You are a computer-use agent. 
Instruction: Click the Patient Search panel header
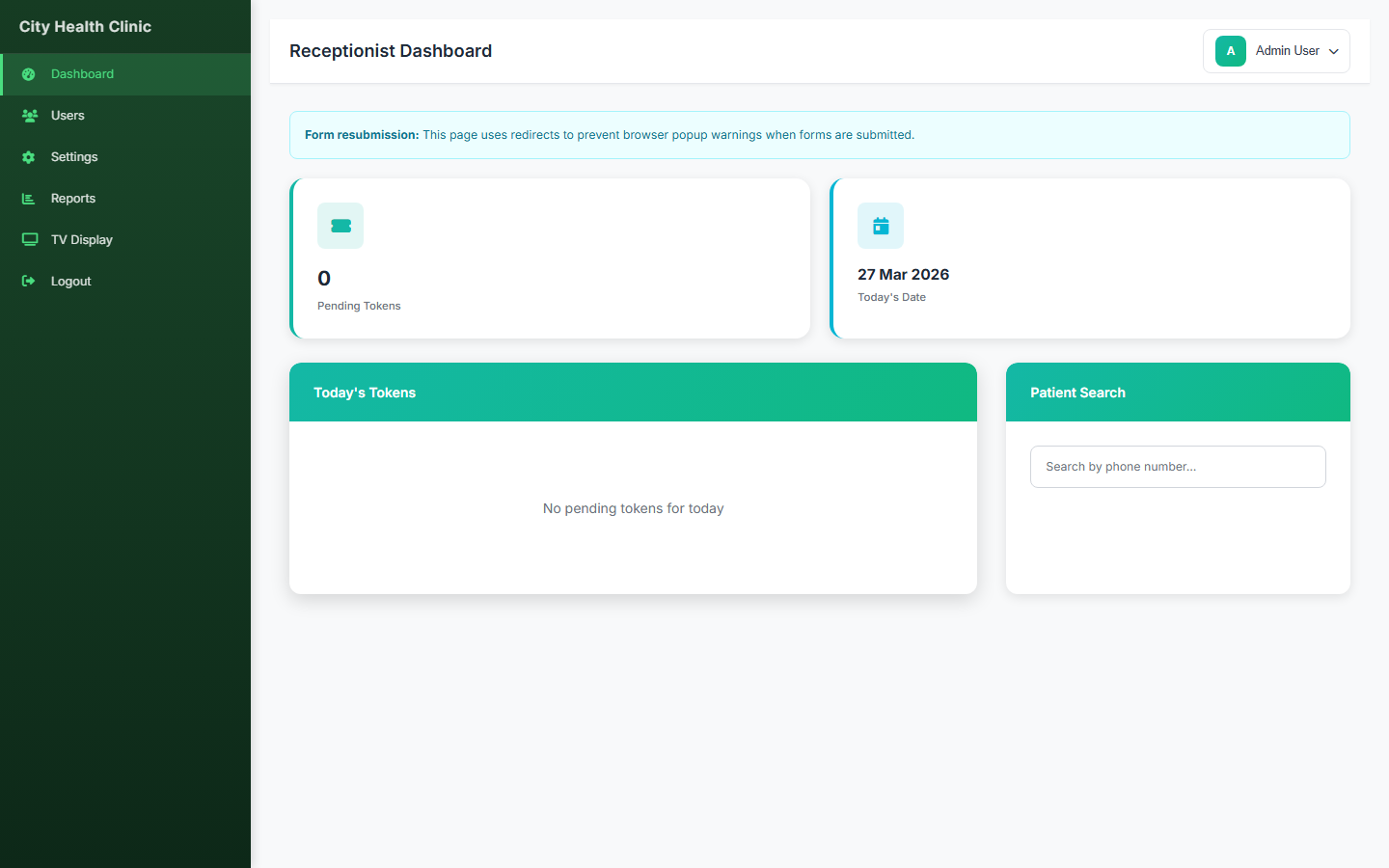(x=1178, y=393)
